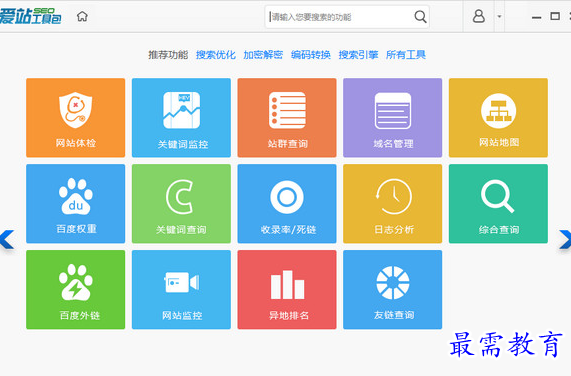Open the 日志分析 log analysis tile
Image resolution: width=571 pixels, height=376 pixels.
(x=393, y=203)
